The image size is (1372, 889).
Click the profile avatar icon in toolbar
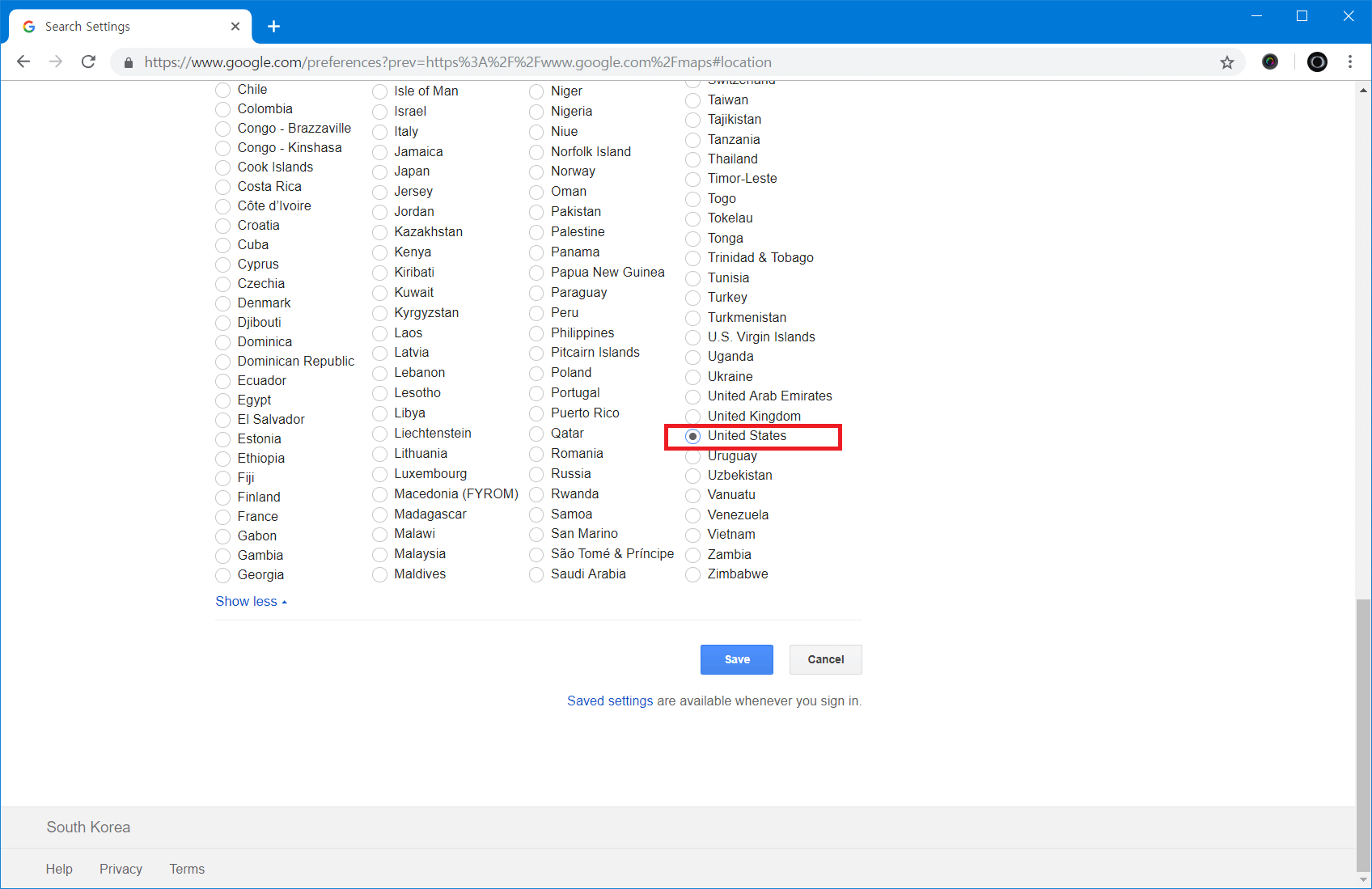point(1317,62)
